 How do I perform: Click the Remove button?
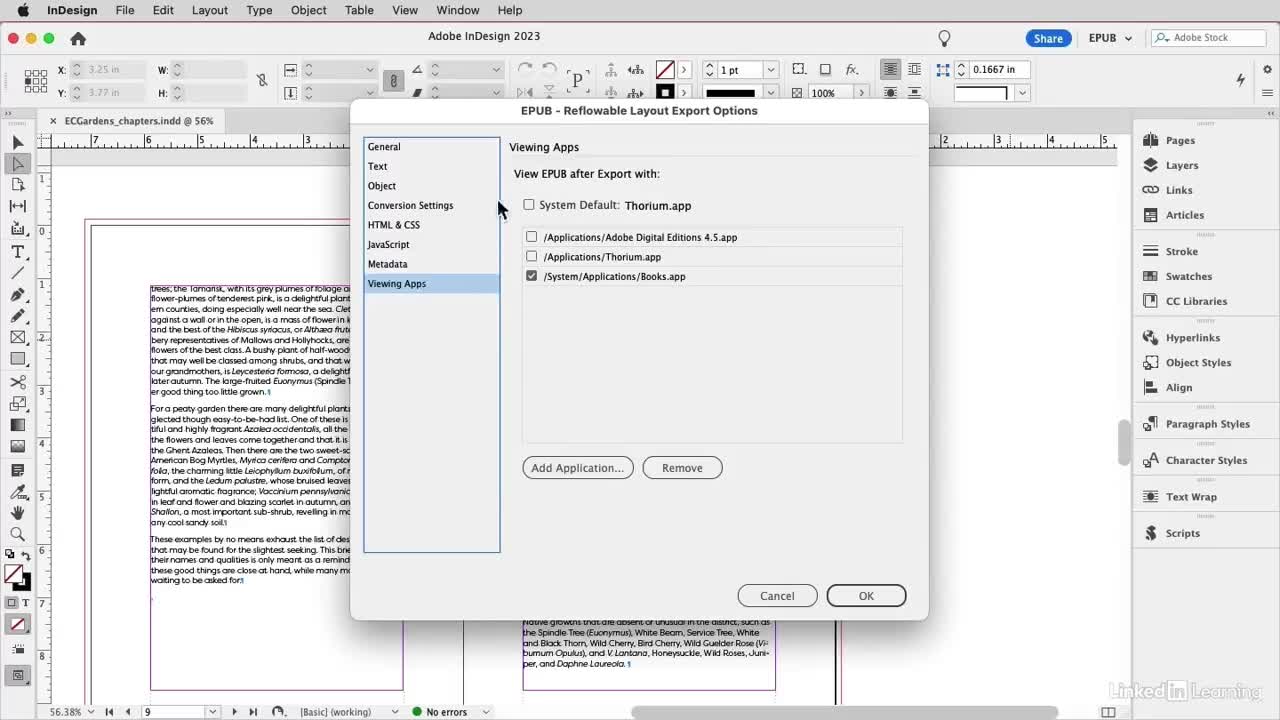(682, 468)
